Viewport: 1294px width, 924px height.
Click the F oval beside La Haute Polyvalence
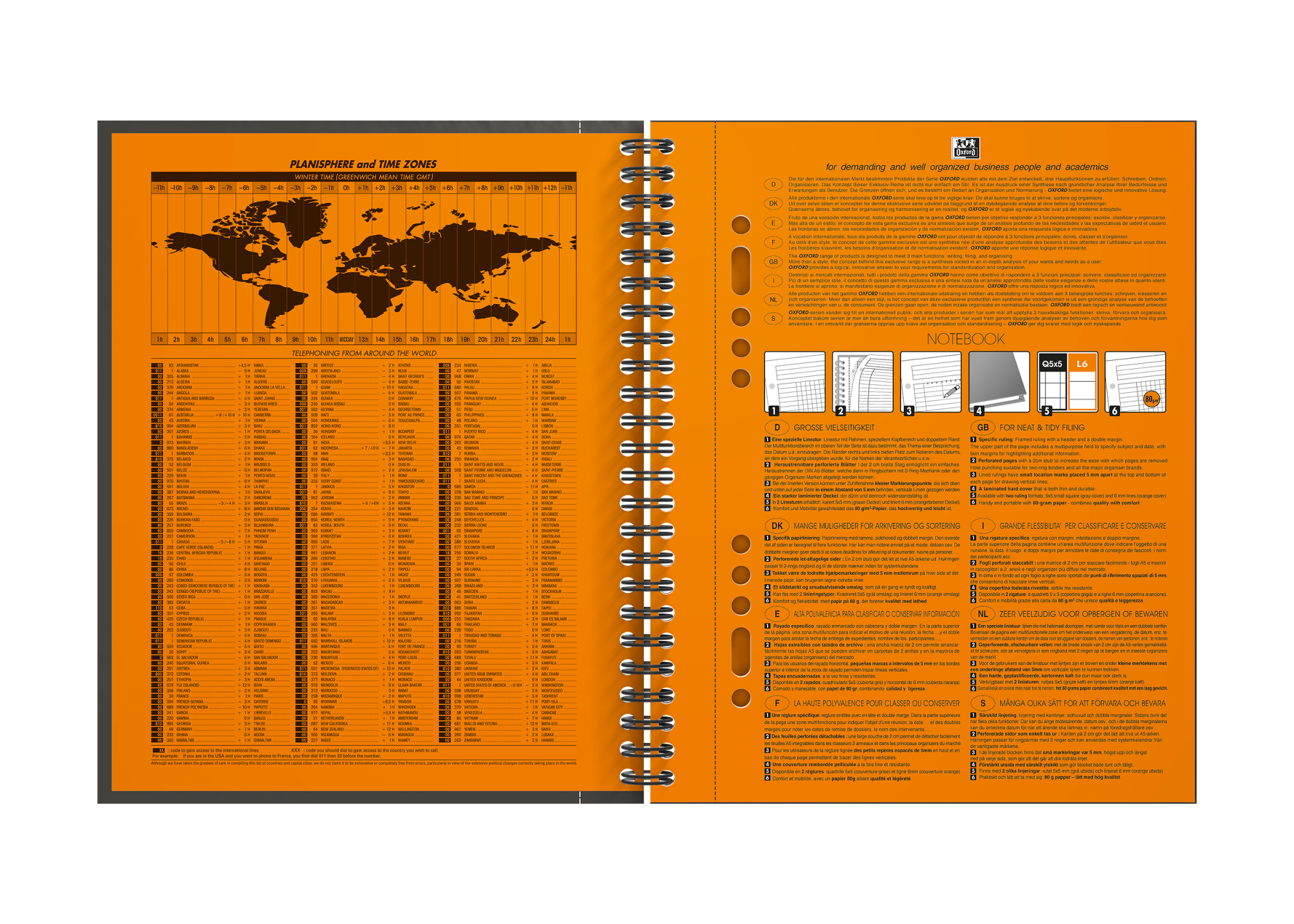tap(777, 703)
